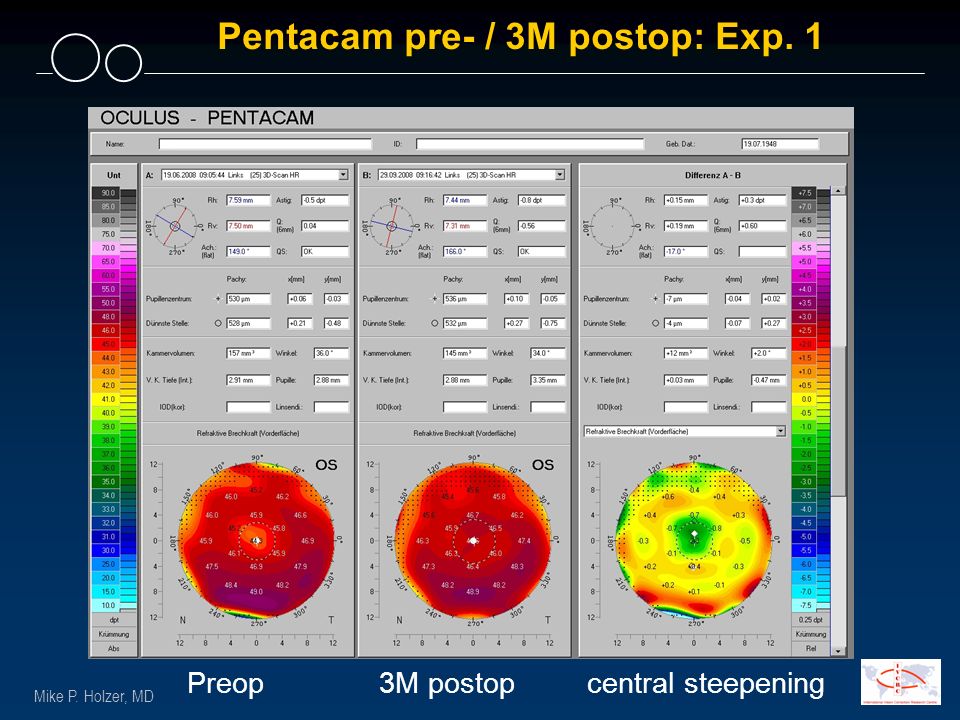Image resolution: width=960 pixels, height=720 pixels.
Task: Click the Geb. Dat. field showing 19.07.1948
Action: 780,144
